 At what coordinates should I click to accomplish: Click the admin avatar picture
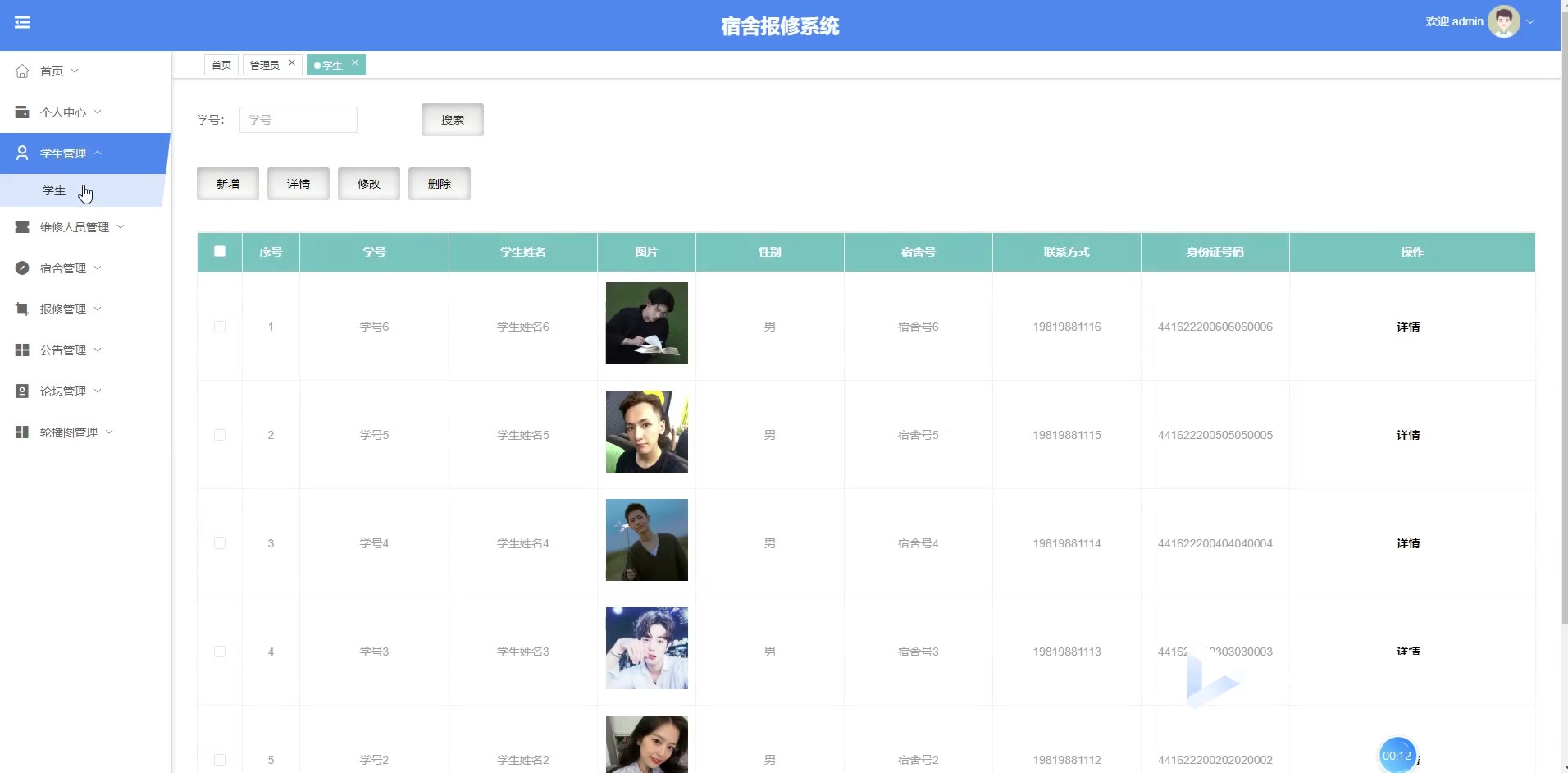point(1504,22)
